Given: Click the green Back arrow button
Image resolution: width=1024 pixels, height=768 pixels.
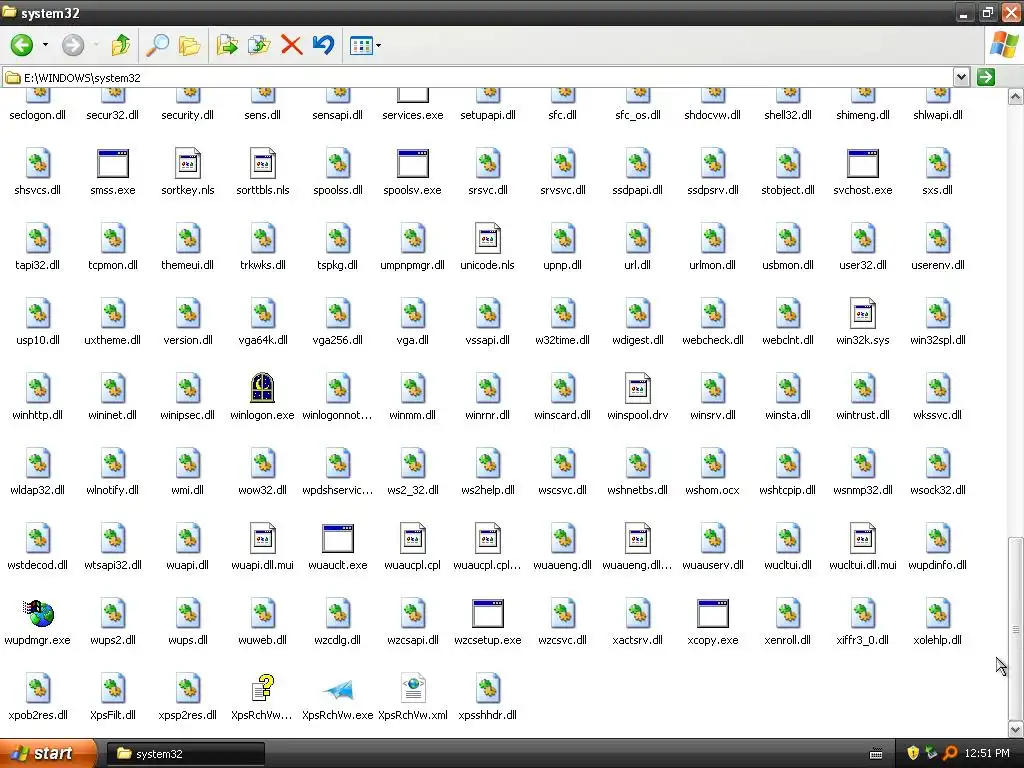Looking at the screenshot, I should [22, 45].
